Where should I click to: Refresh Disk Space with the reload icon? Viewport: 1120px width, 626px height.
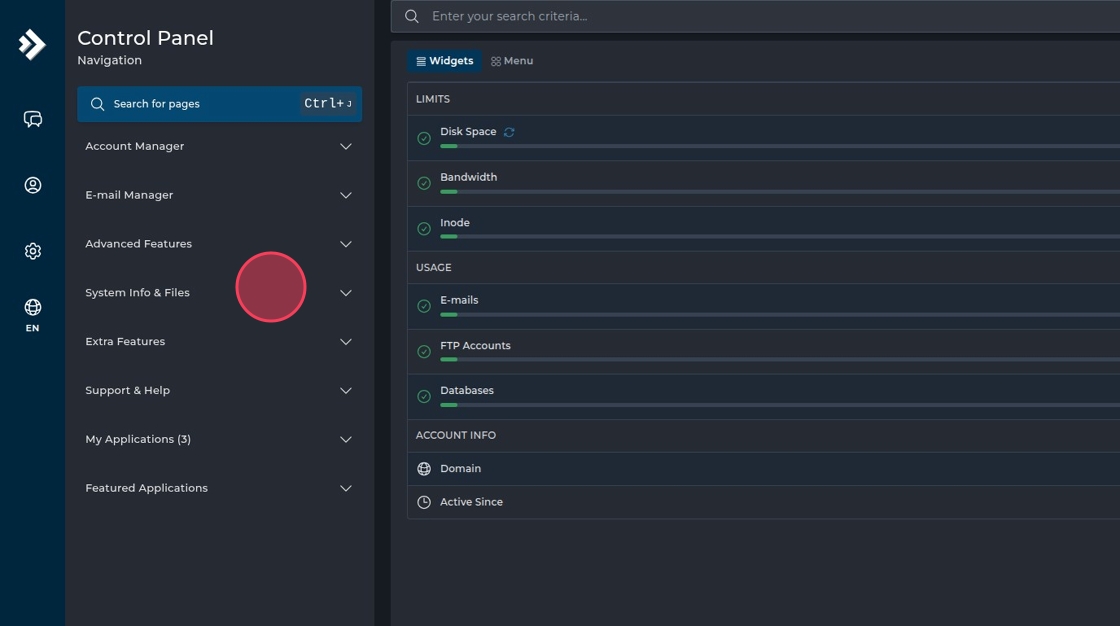pyautogui.click(x=509, y=132)
